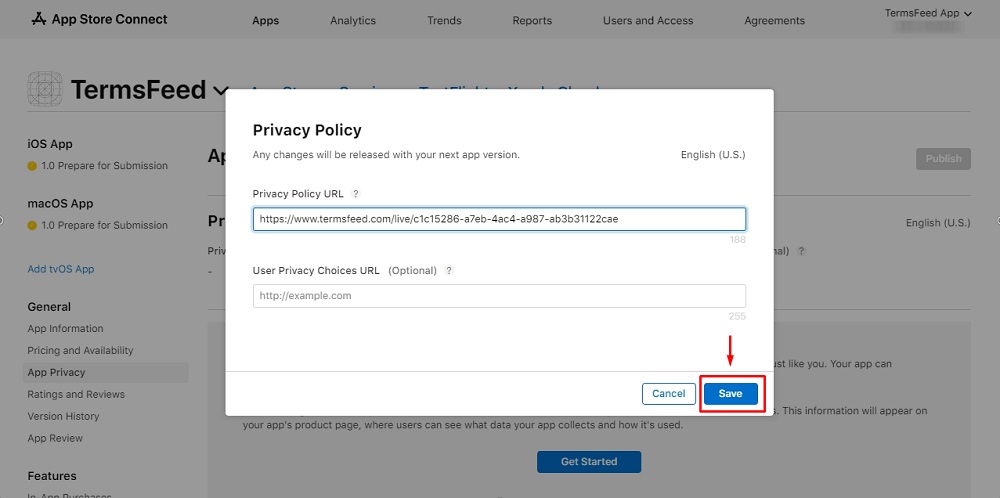The width and height of the screenshot is (1000, 498).
Task: Open the Reports section
Action: tap(532, 20)
